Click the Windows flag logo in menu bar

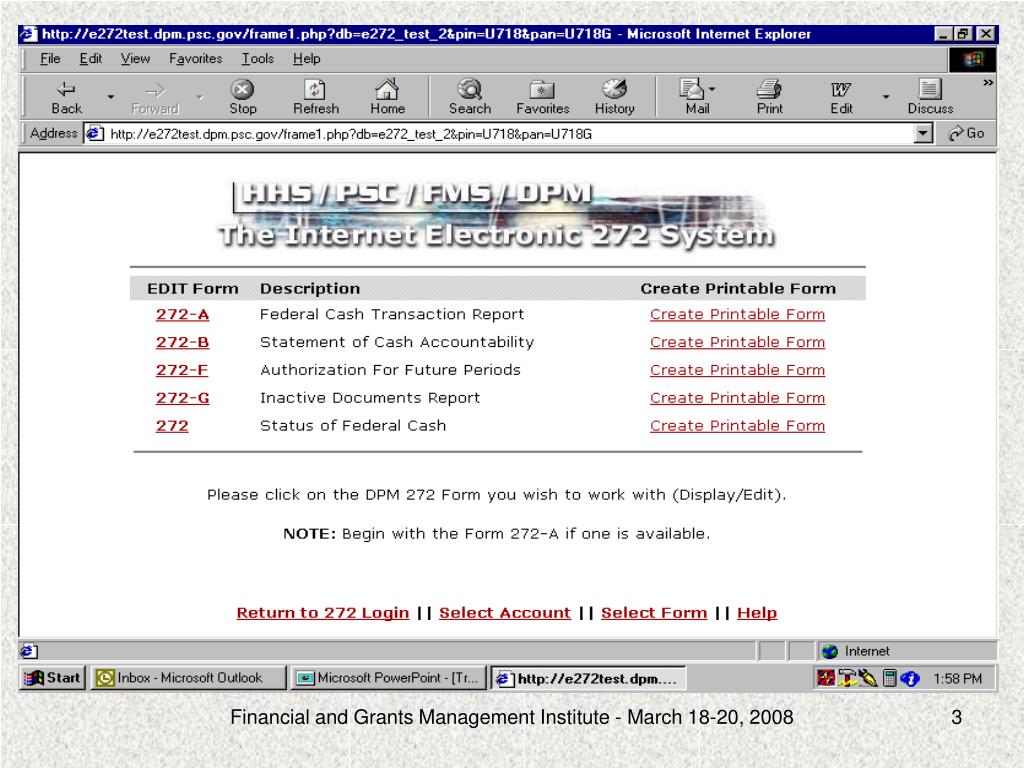[x=972, y=59]
